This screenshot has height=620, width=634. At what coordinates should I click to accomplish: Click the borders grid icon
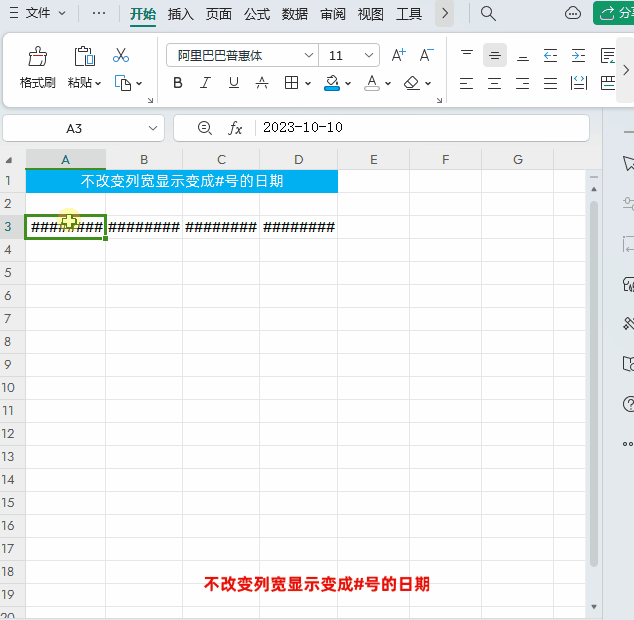pos(291,83)
